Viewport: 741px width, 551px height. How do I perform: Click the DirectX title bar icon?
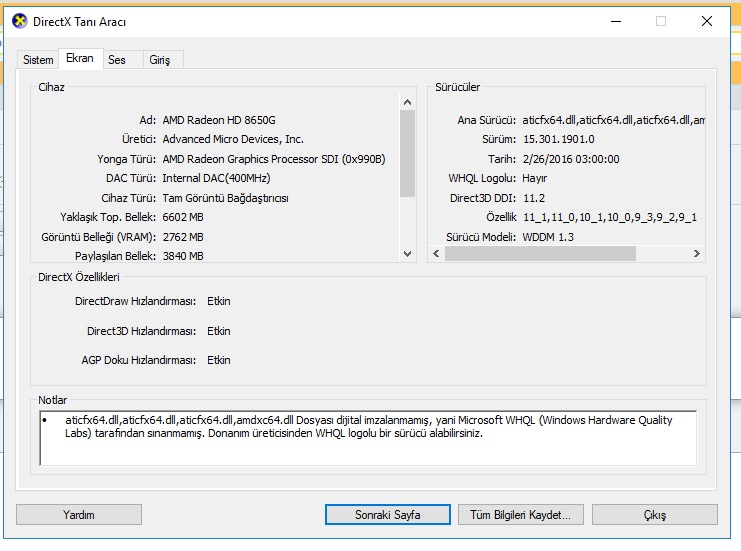pyautogui.click(x=20, y=21)
